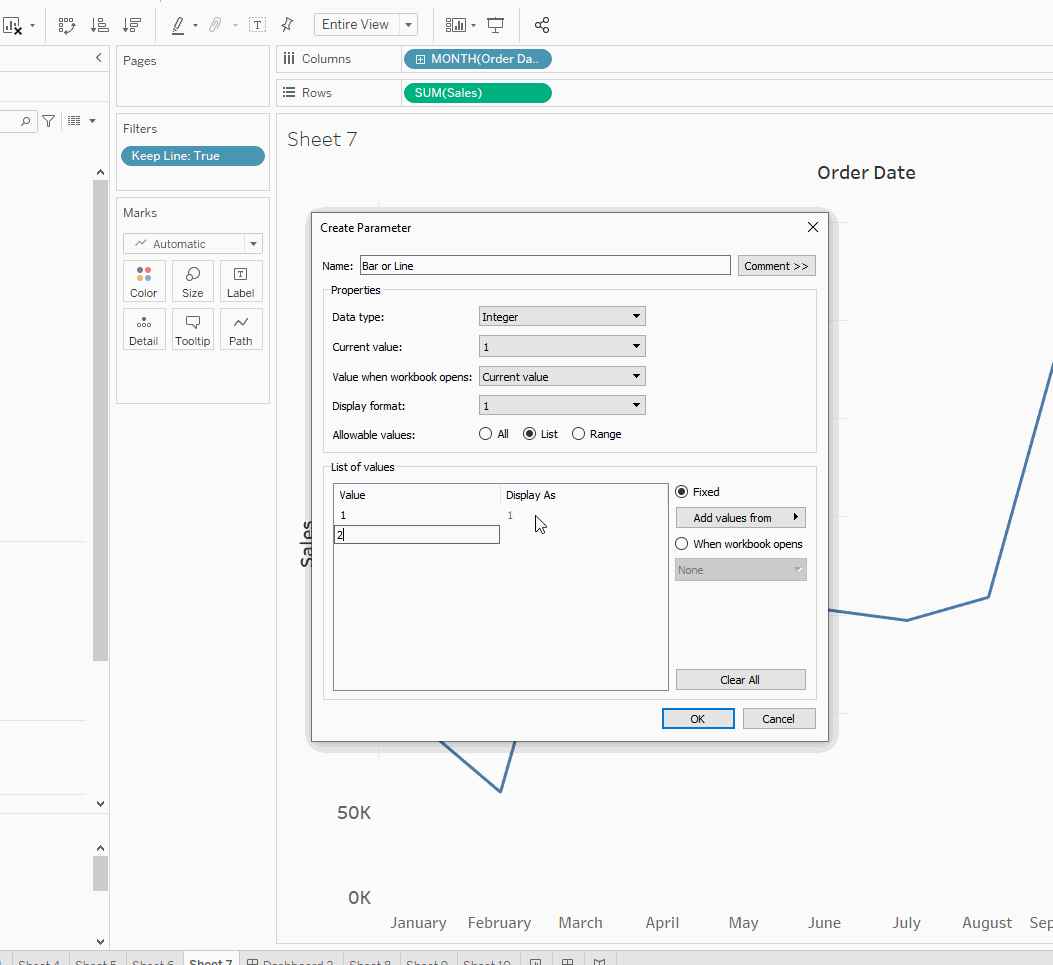Click the data pane vertical scrollbar thumb
Screen dimensions: 1053x965
(100, 420)
